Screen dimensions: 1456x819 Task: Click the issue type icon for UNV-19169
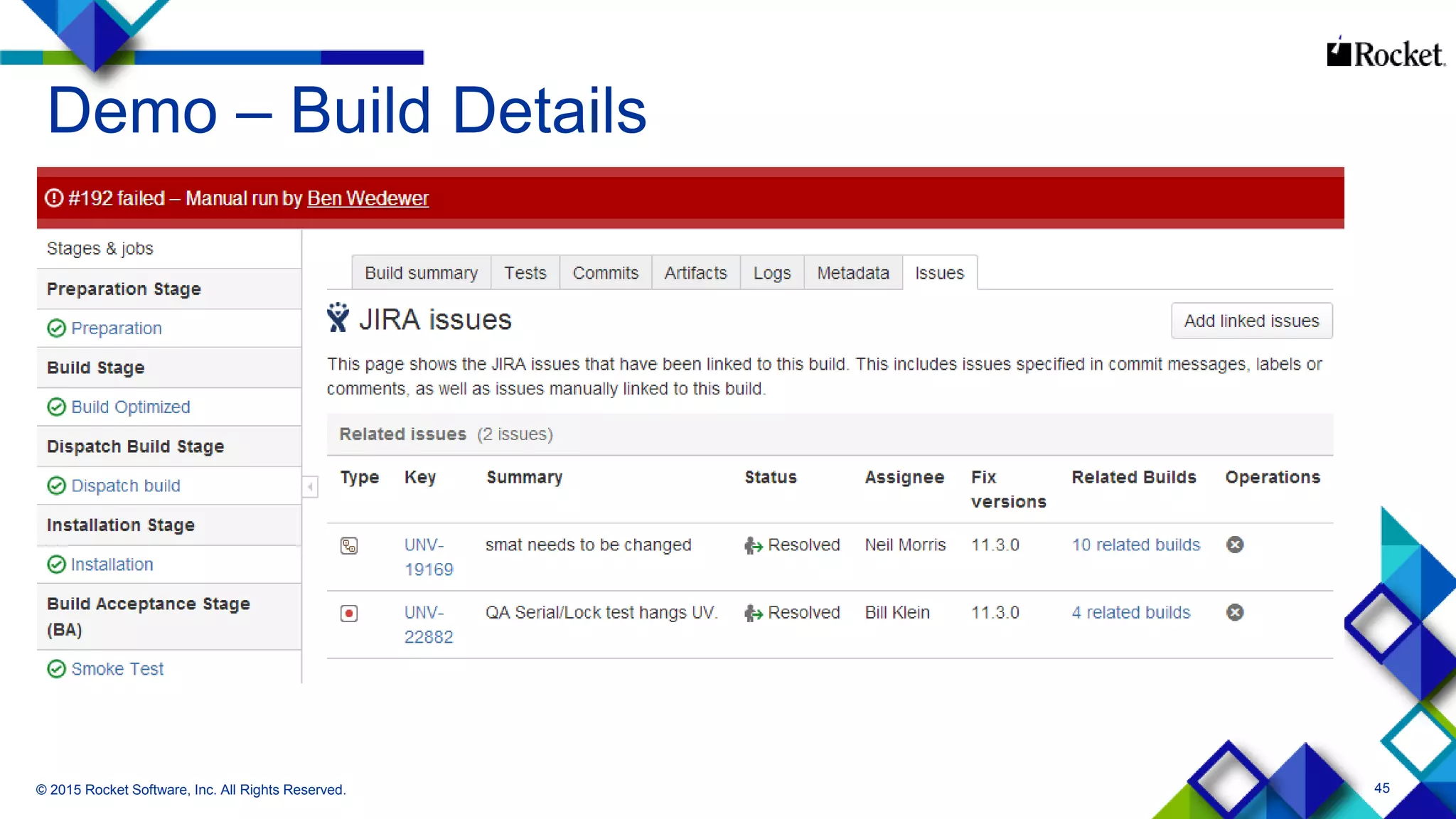tap(349, 546)
